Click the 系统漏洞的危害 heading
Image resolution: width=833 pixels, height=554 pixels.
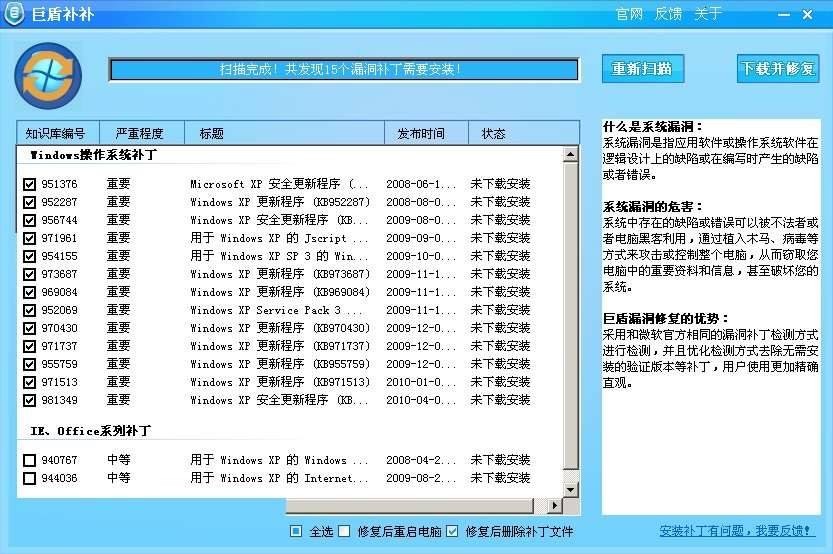(652, 207)
